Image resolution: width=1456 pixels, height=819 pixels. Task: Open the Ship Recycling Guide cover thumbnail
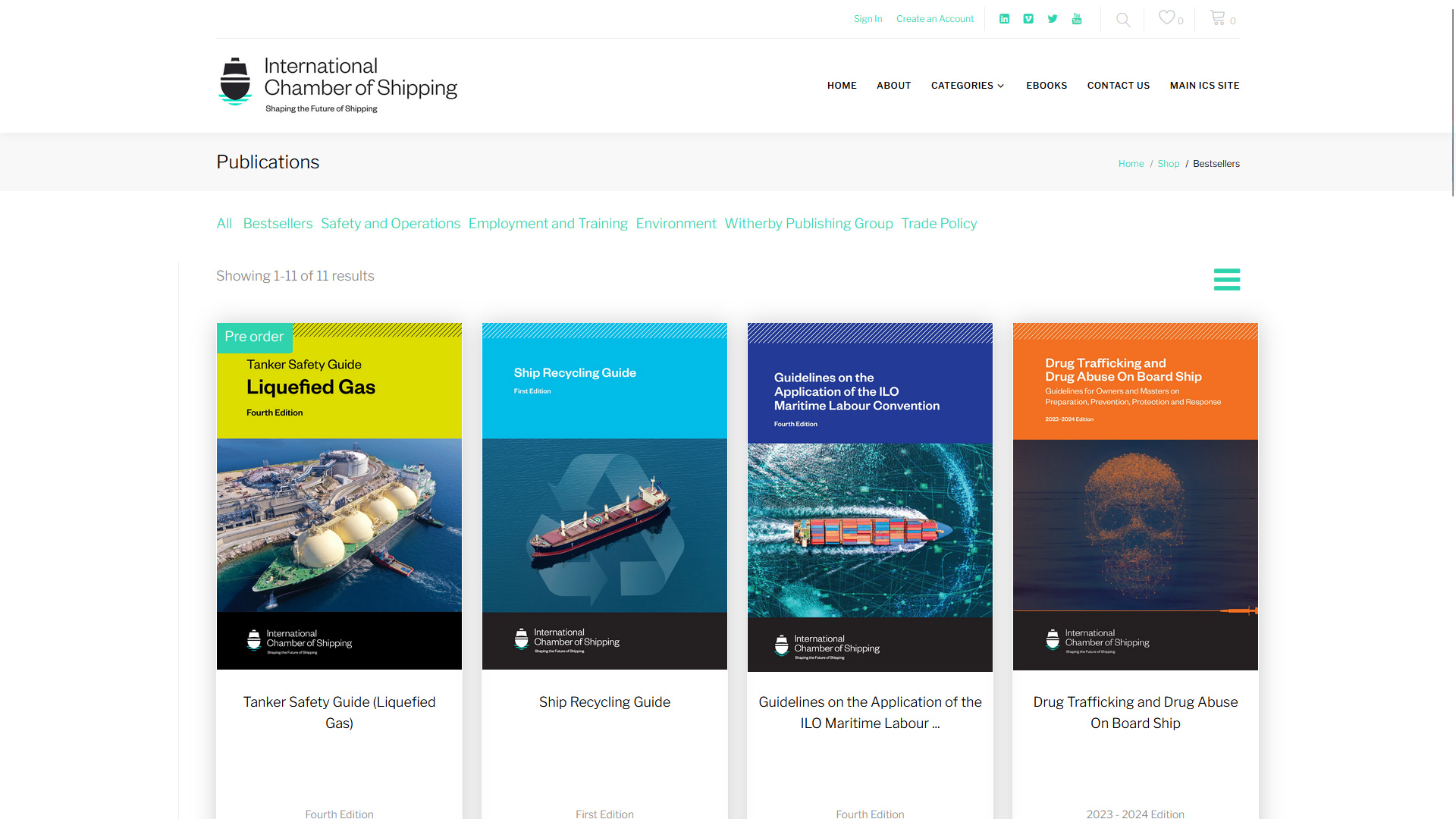pos(604,496)
